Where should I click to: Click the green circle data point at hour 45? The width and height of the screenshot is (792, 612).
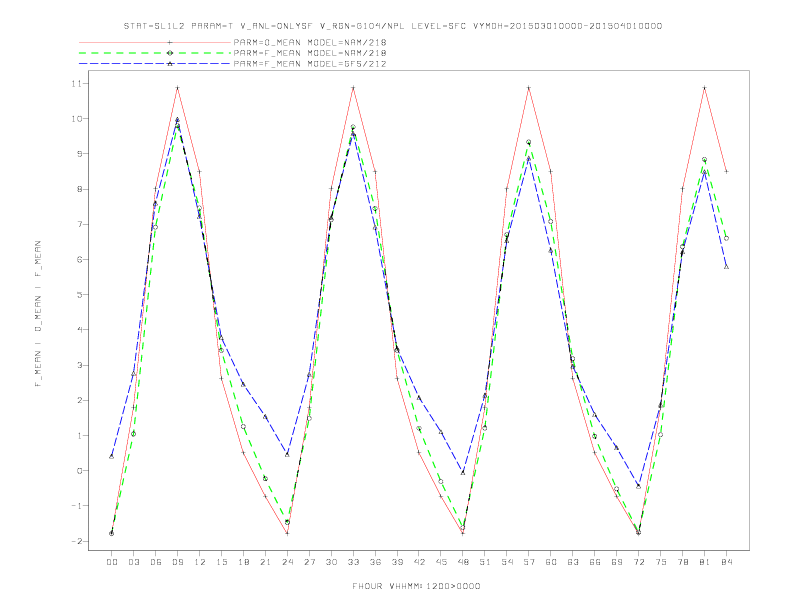click(441, 482)
